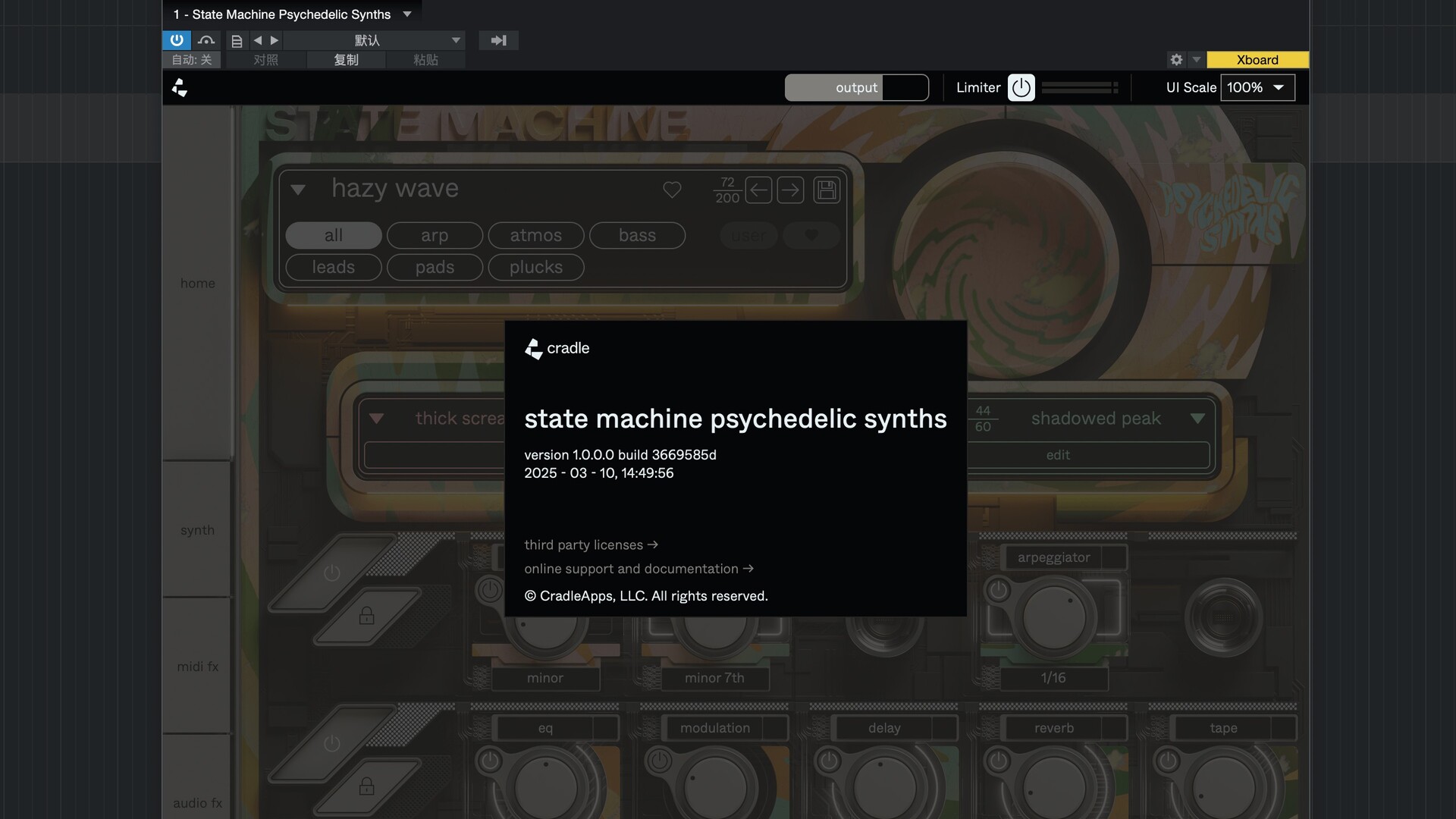Open the 自动: 关 automation menu
1456x819 pixels.
[191, 60]
